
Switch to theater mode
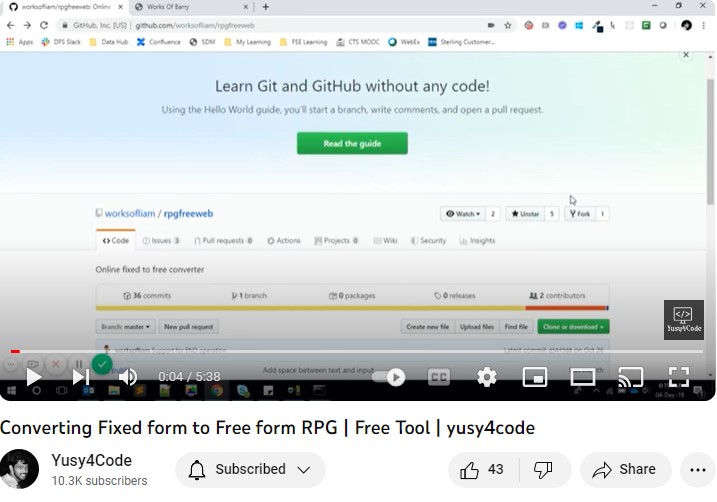(x=583, y=377)
